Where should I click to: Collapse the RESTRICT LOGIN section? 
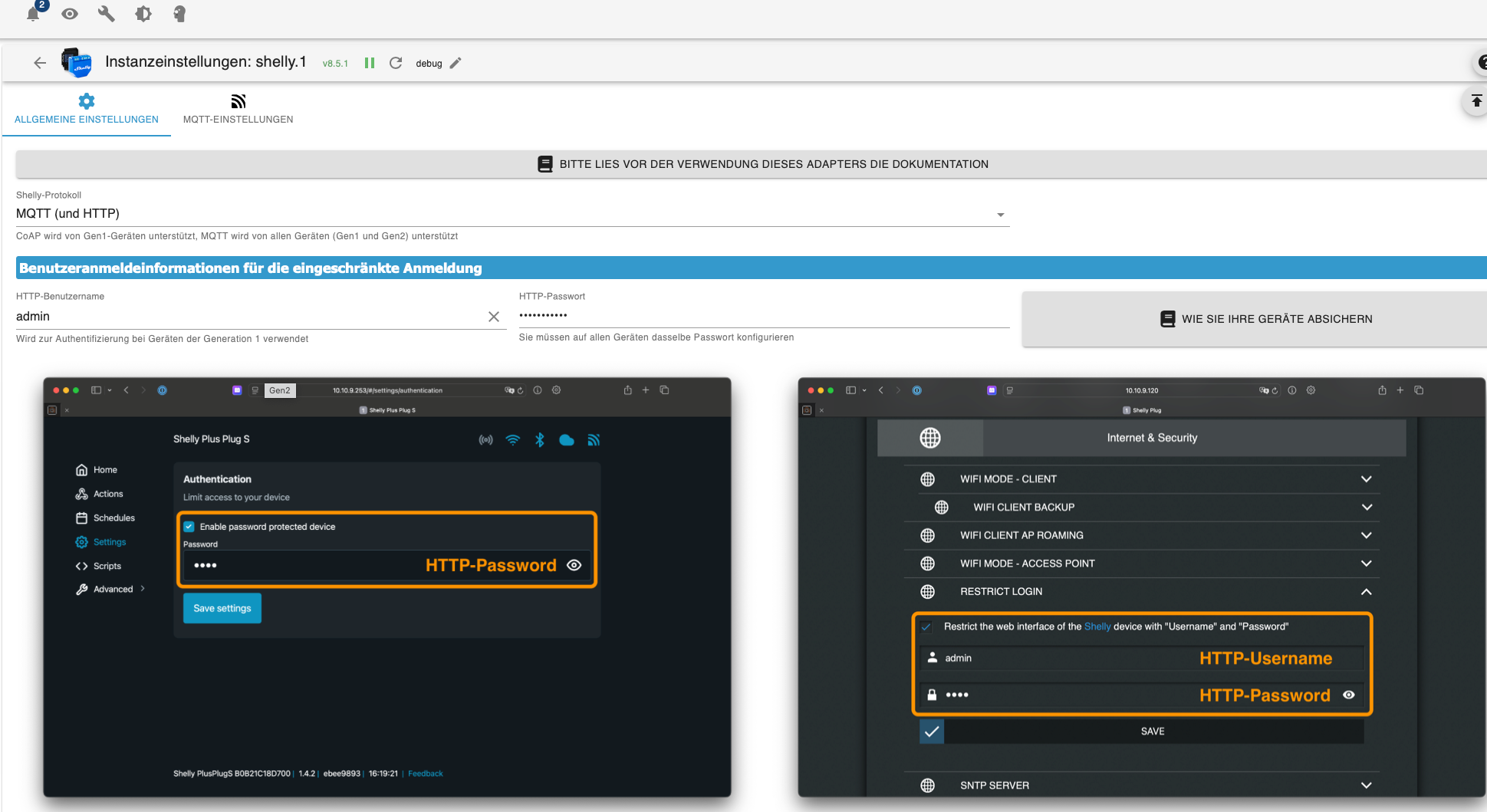[1141, 592]
